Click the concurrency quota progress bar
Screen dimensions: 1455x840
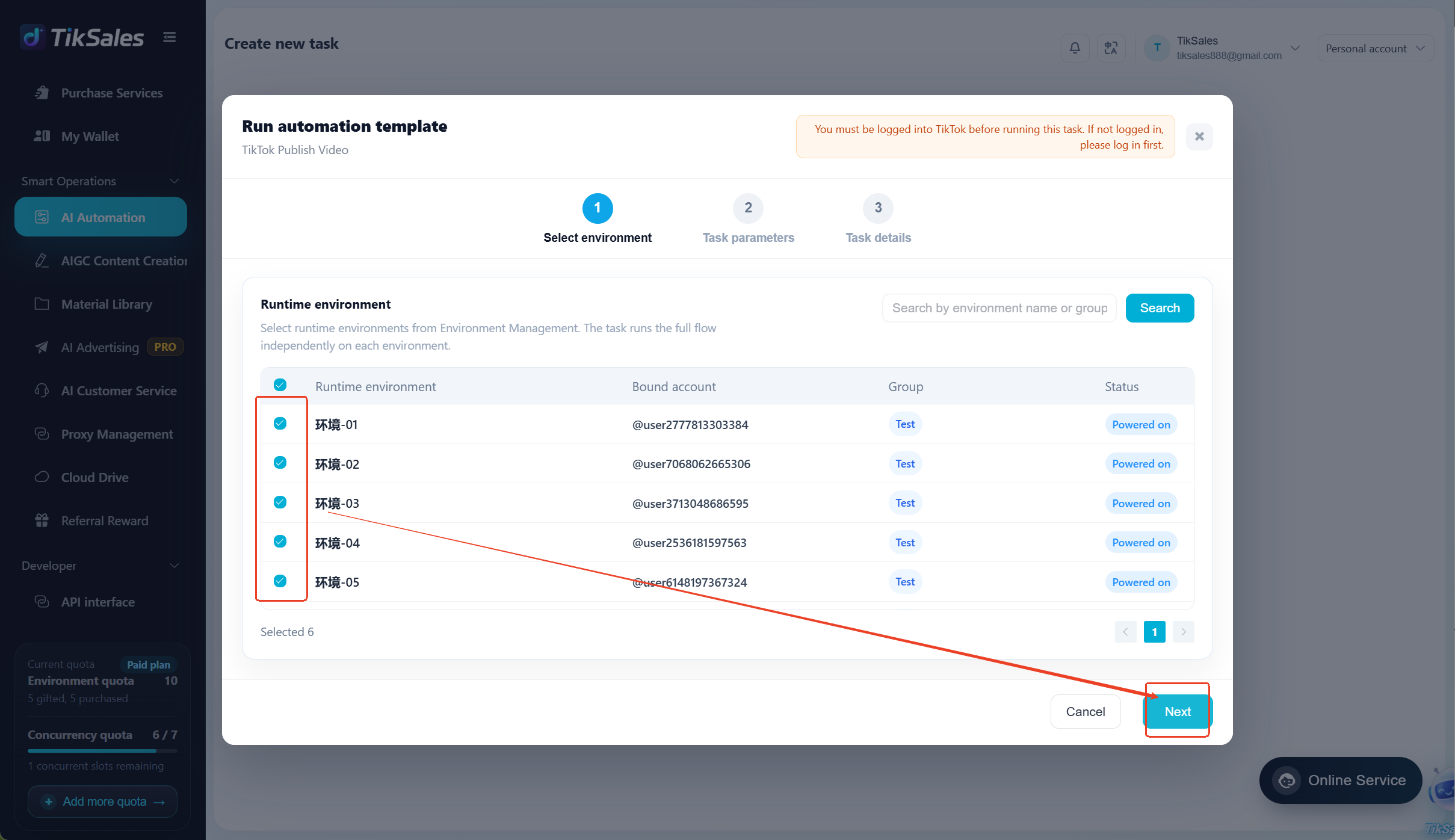[x=102, y=751]
